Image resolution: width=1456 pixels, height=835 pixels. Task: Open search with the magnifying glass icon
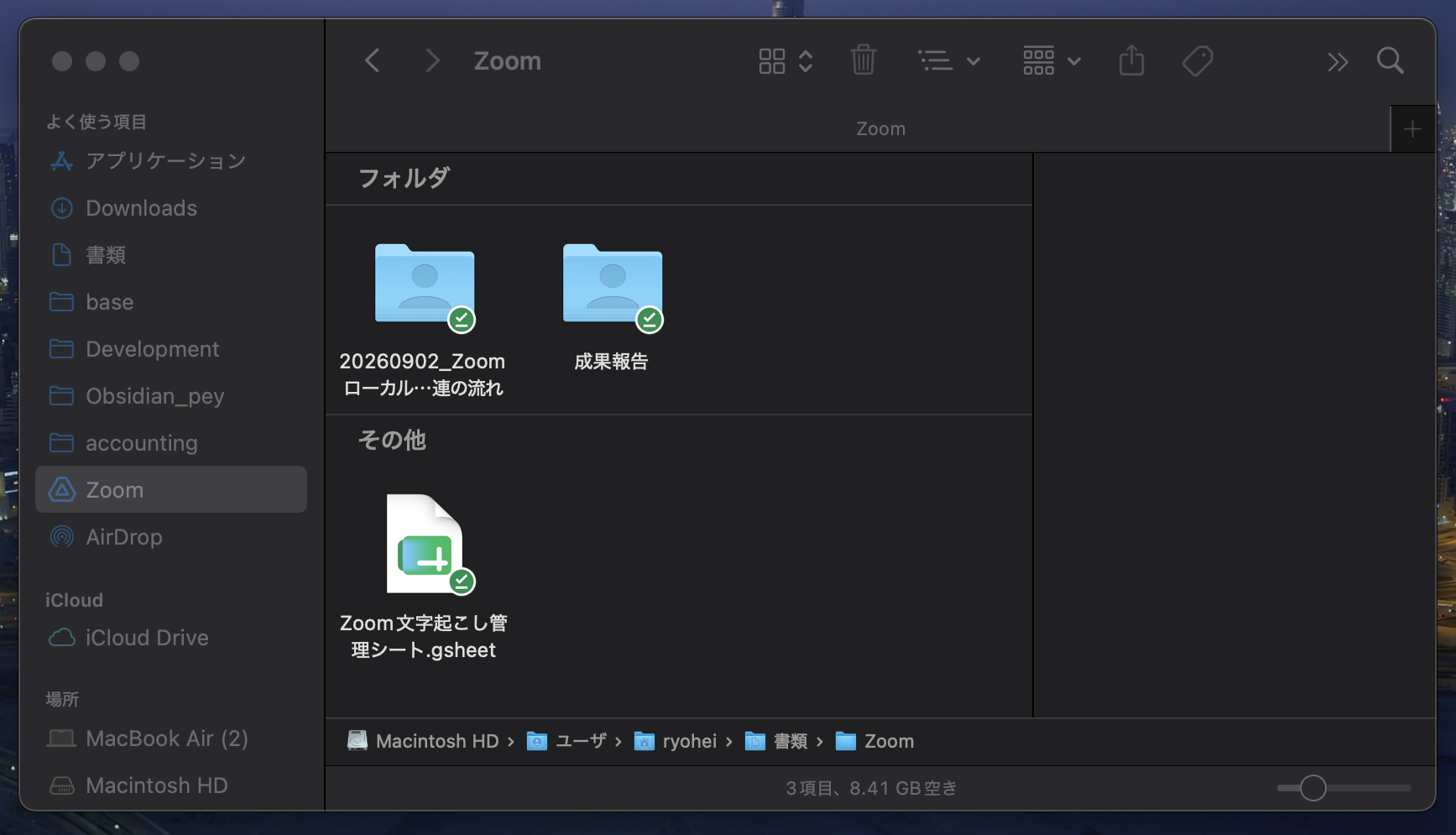1391,60
